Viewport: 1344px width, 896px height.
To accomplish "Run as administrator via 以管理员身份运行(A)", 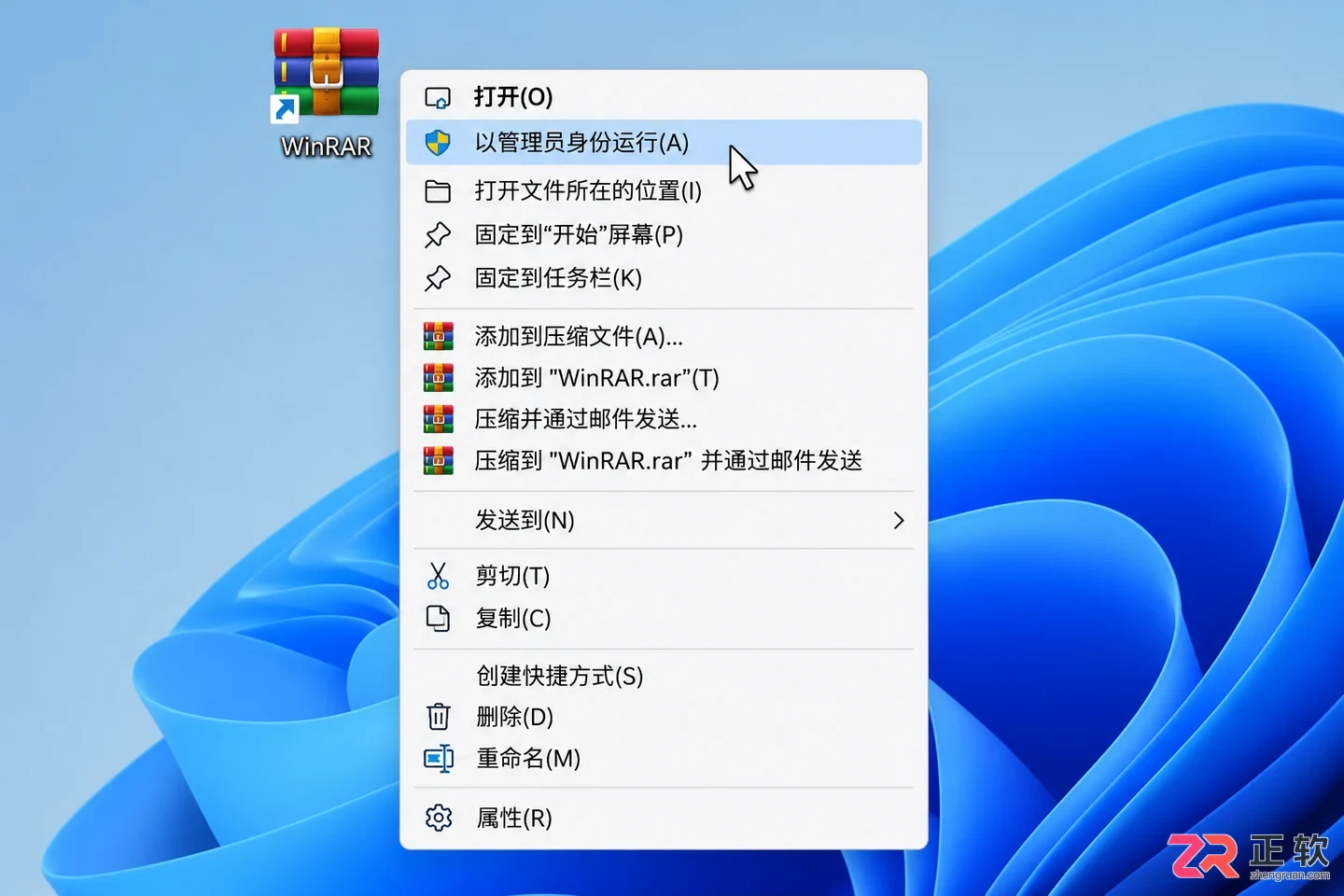I will click(664, 143).
